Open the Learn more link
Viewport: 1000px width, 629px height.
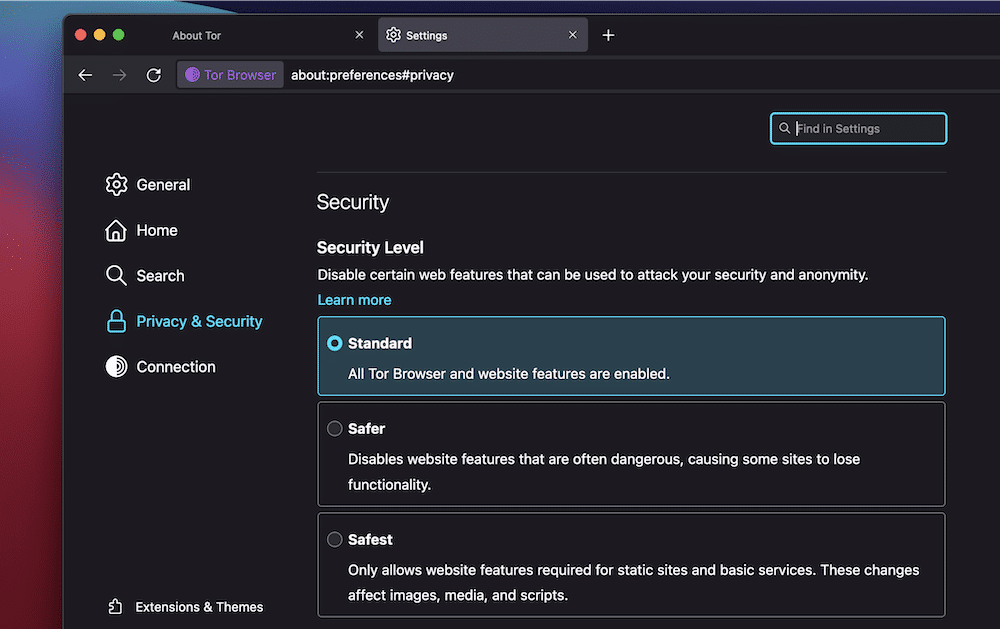[x=354, y=299]
